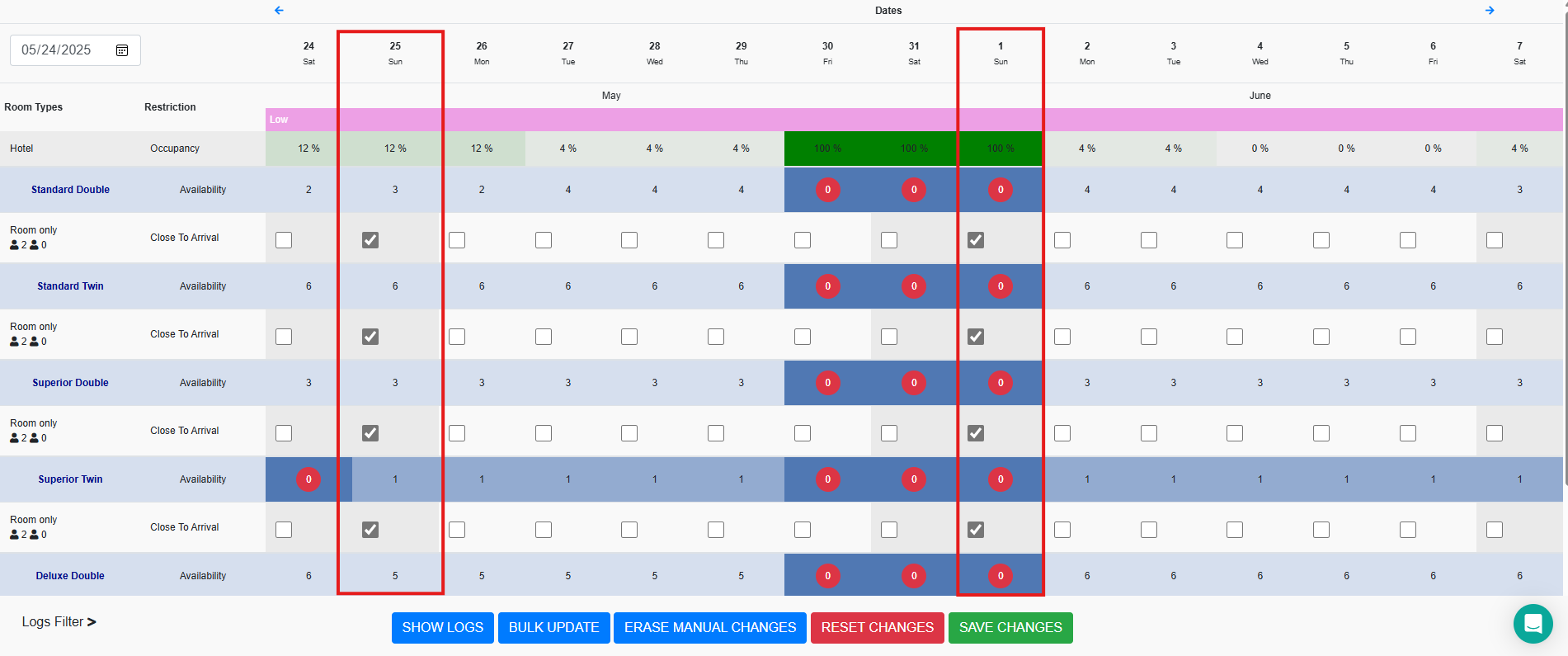Screen dimensions: 1568x656
Task: Uncheck Standard Double Close To Arrival Sun 25
Action: click(370, 240)
